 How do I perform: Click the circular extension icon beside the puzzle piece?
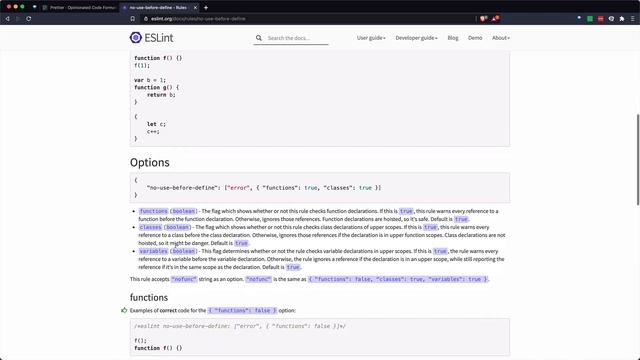611,18
